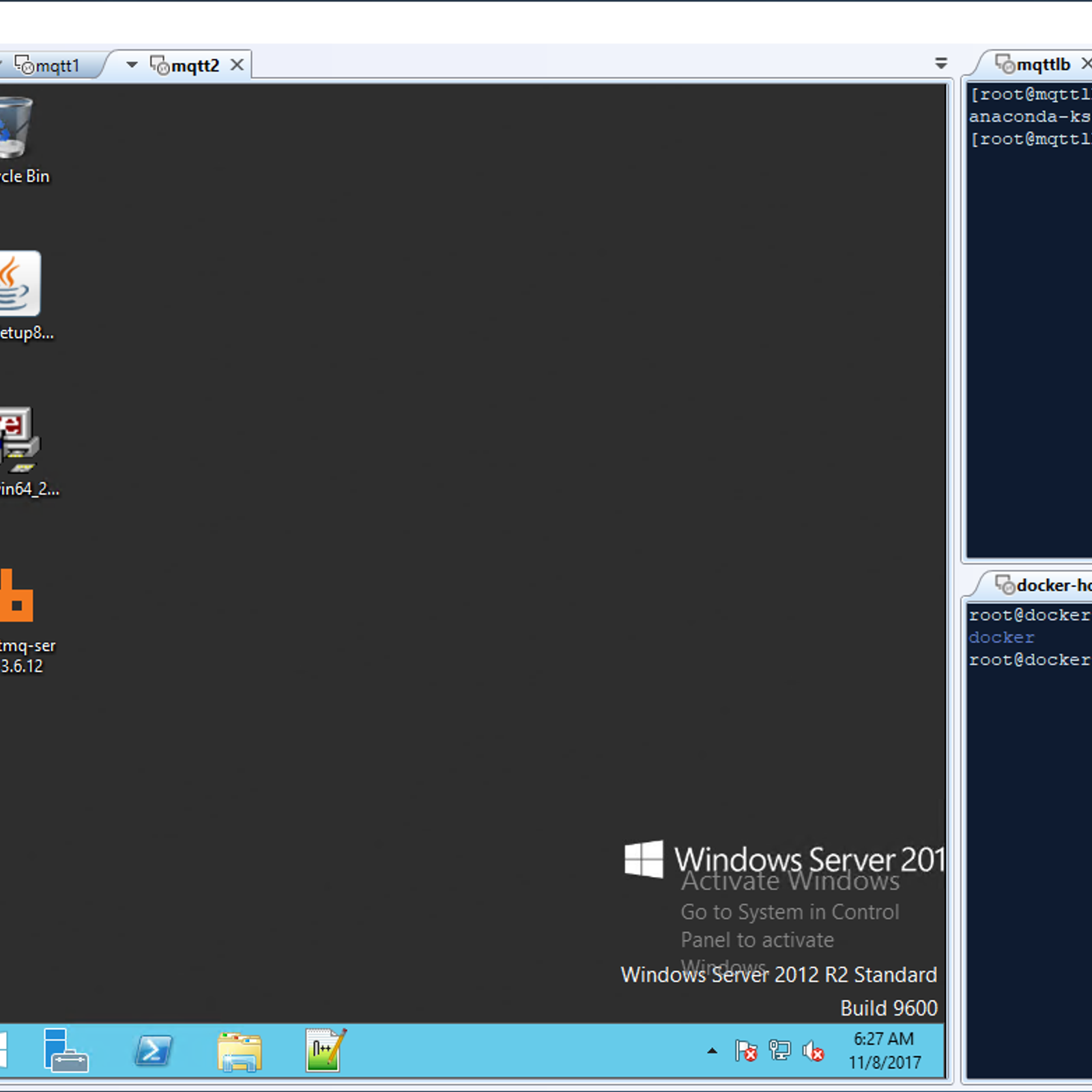
Task: Open the tab list dropdown at top right
Action: coord(941,63)
